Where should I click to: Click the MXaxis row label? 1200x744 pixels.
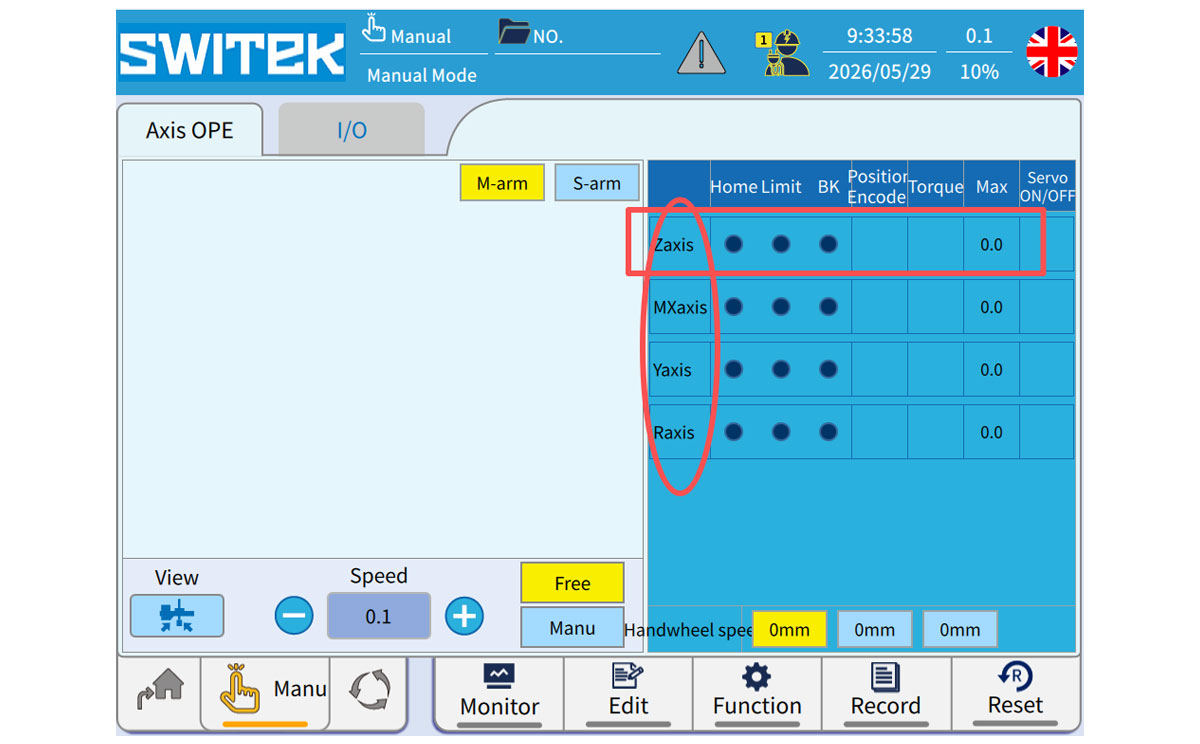click(x=680, y=307)
